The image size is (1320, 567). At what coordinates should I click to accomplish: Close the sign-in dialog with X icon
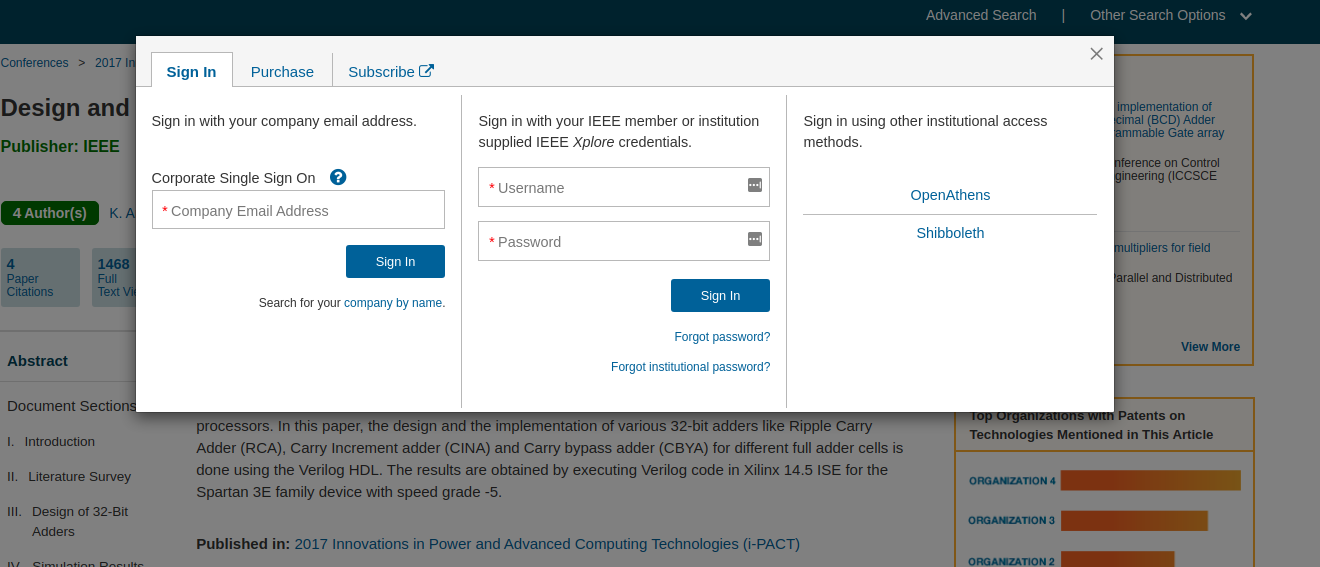(1096, 54)
